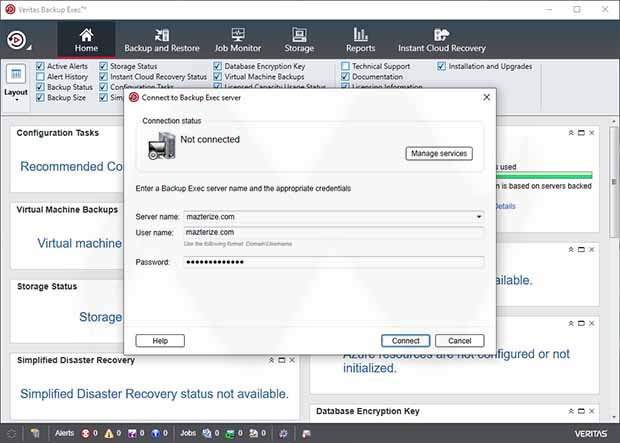
Task: Toggle the Backup Size checkbox
Action: tap(40, 97)
